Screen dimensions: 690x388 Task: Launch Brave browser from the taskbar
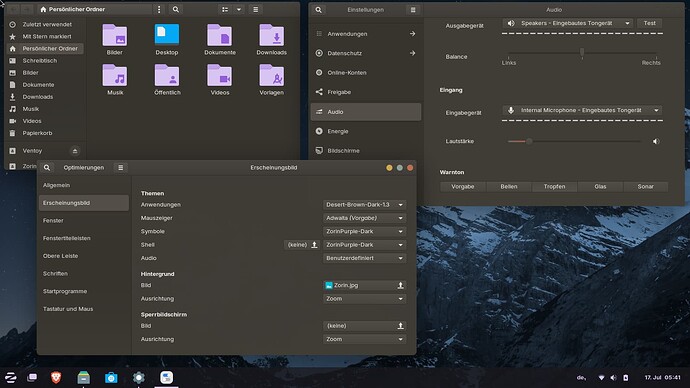pos(56,377)
